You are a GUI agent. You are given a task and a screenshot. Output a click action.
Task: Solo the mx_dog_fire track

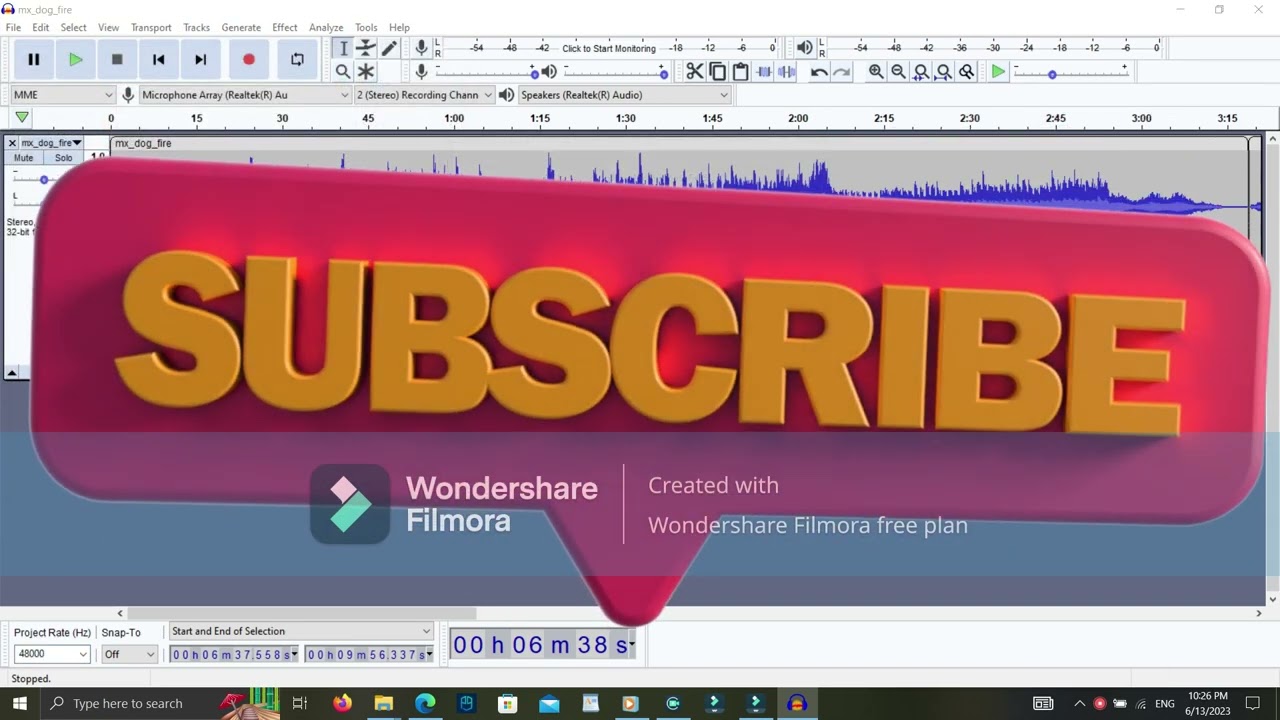point(64,158)
